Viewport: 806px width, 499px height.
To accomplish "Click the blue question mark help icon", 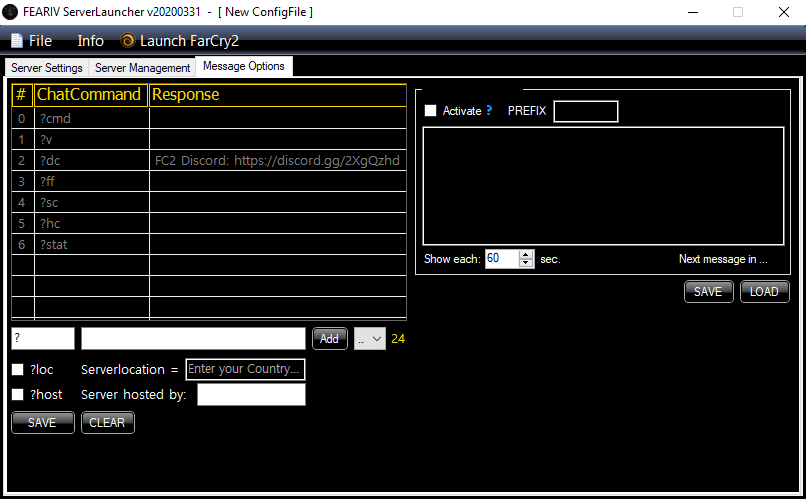I will (x=489, y=111).
